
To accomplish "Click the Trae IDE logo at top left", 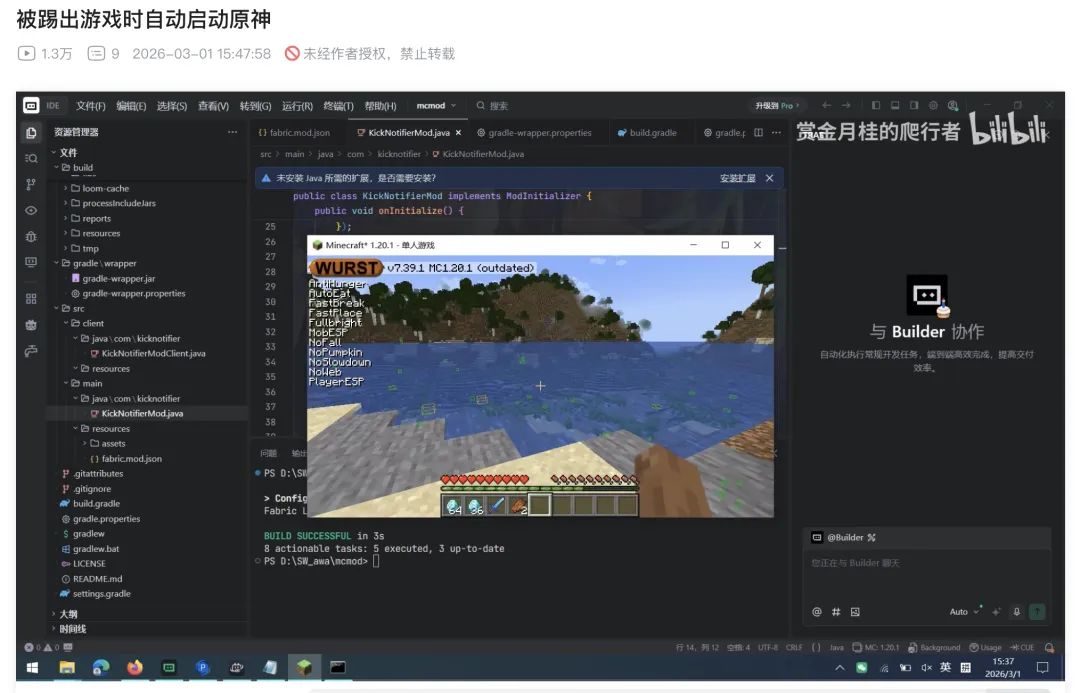I will click(x=31, y=105).
